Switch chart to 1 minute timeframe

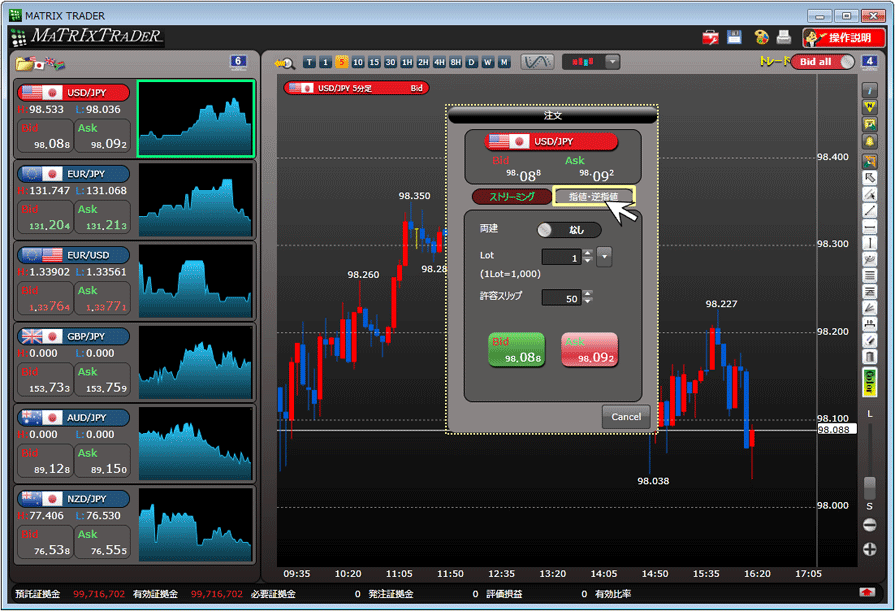tap(325, 62)
